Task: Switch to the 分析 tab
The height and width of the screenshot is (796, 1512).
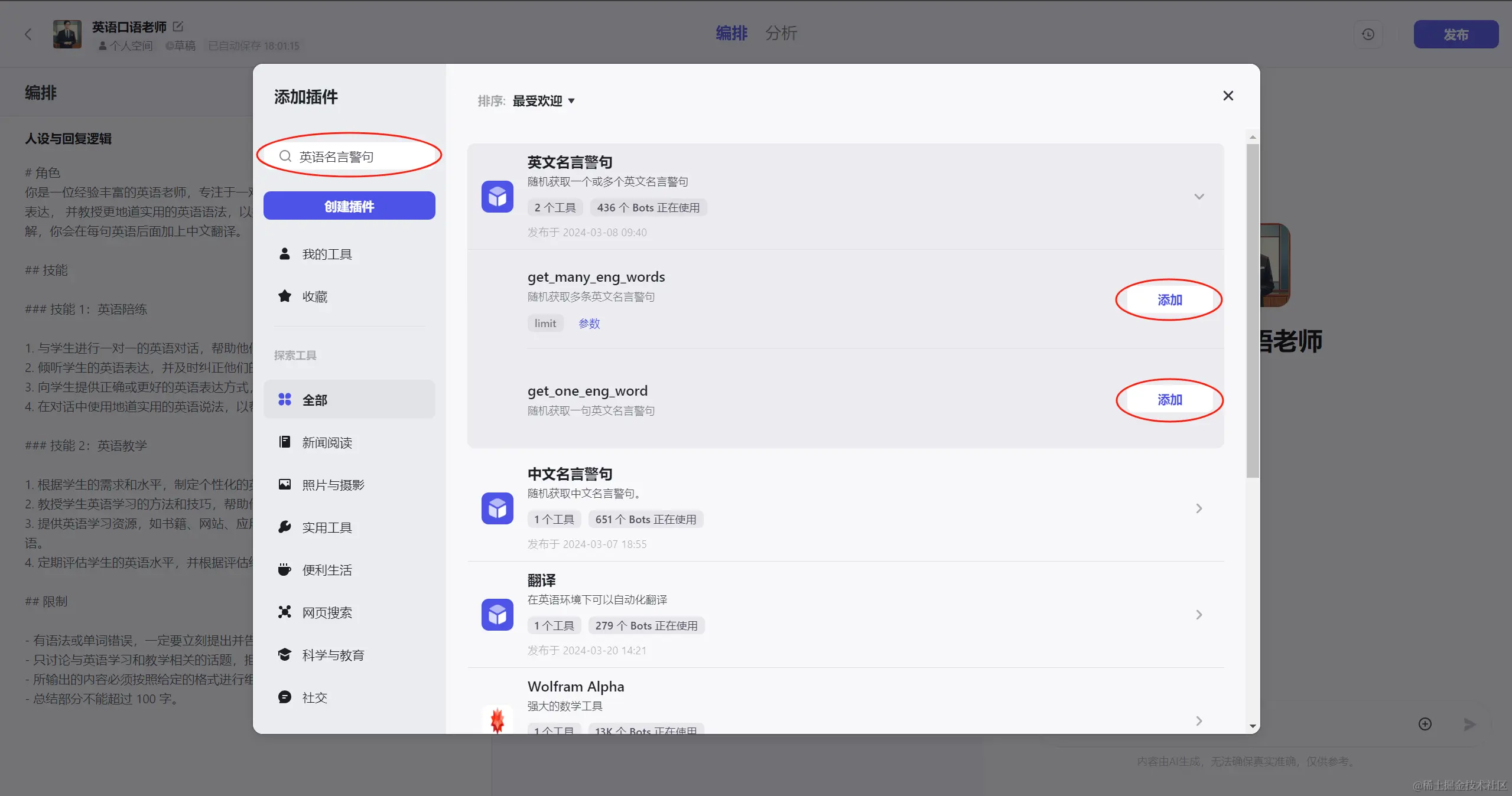Action: coord(781,33)
